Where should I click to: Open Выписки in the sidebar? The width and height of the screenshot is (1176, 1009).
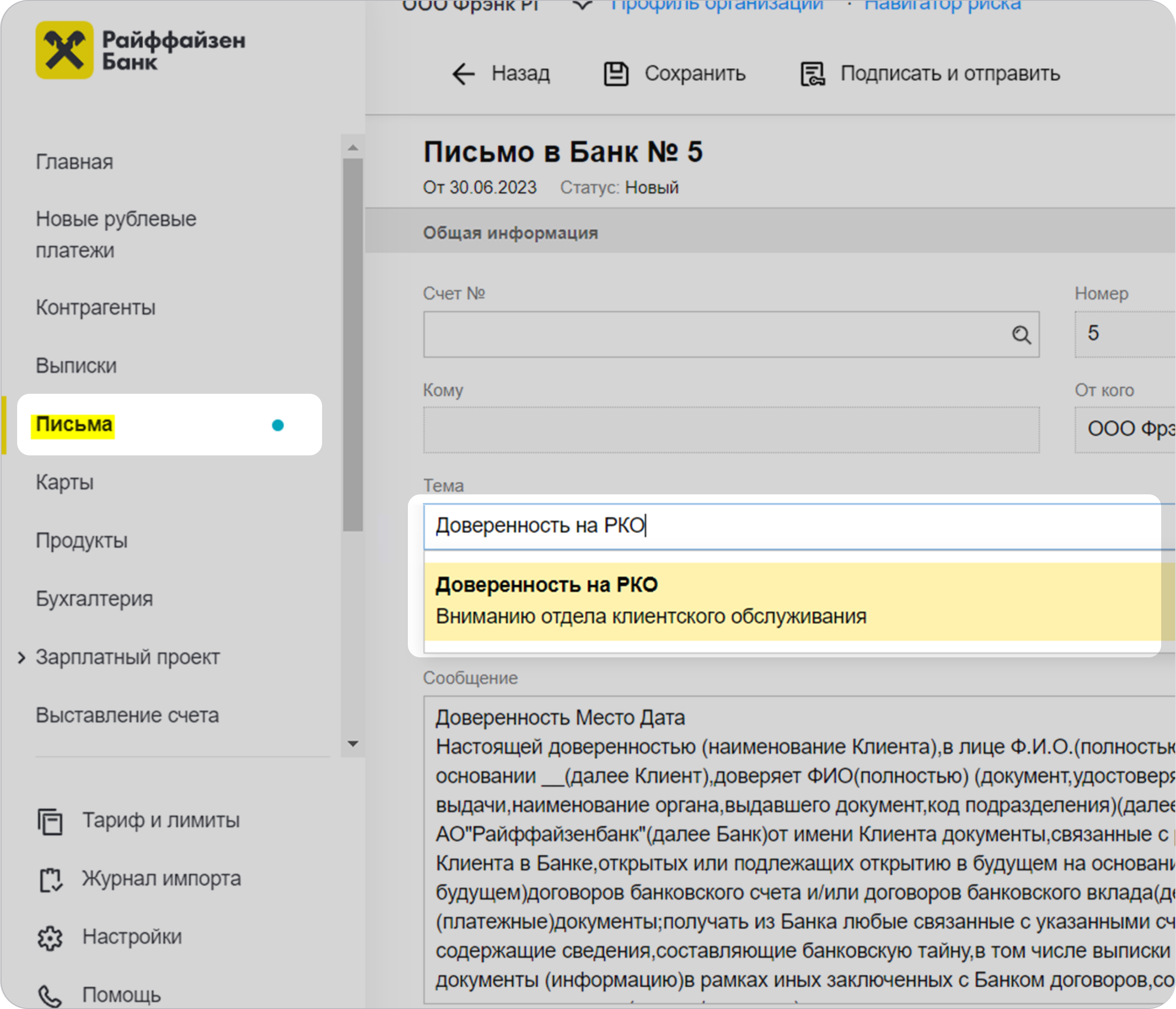pyautogui.click(x=76, y=366)
